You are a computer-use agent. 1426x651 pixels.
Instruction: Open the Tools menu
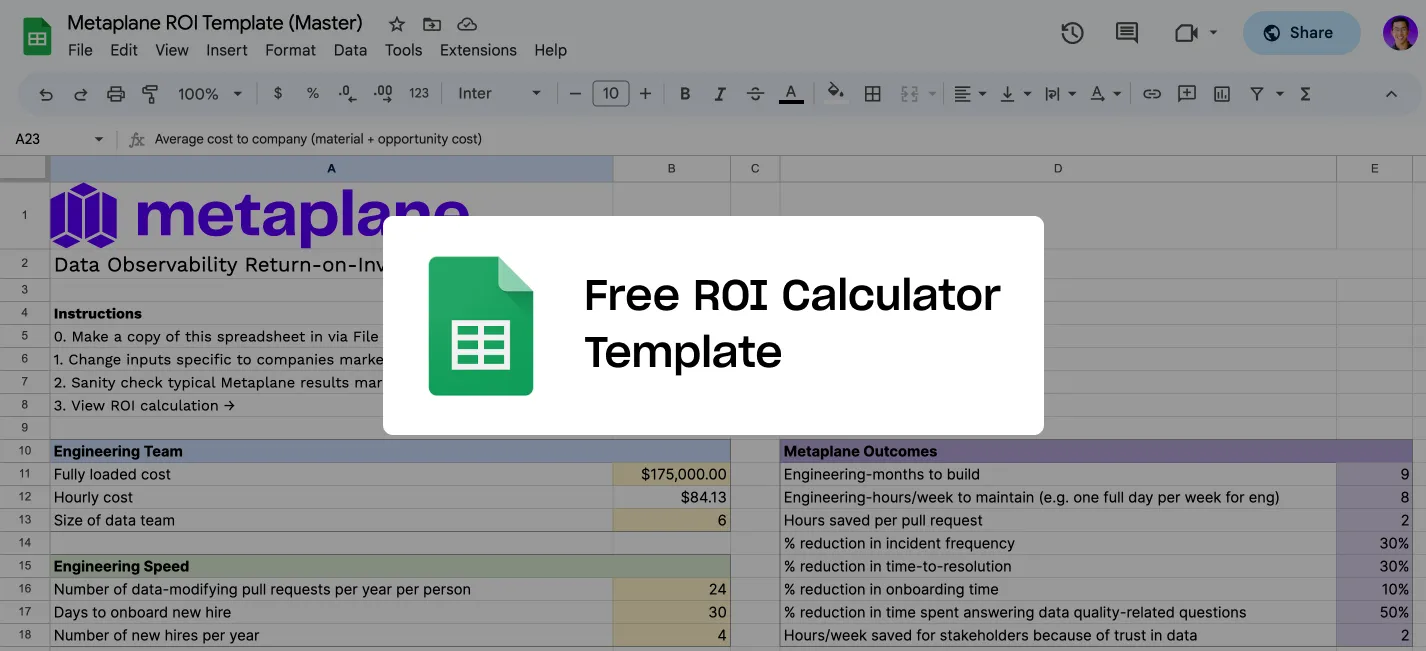click(403, 50)
